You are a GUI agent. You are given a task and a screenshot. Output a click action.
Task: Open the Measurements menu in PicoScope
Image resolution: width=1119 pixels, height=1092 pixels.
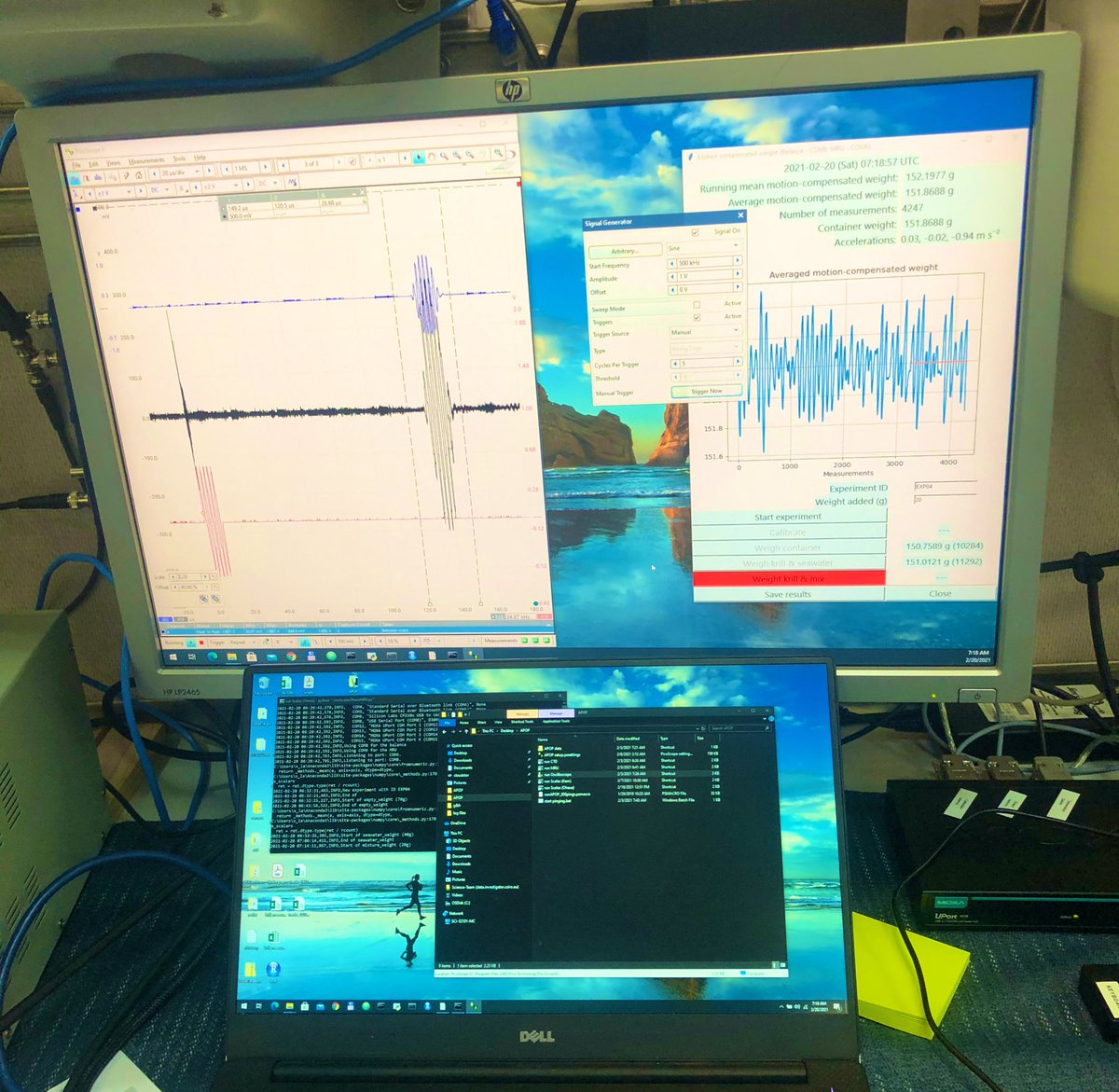[x=146, y=160]
